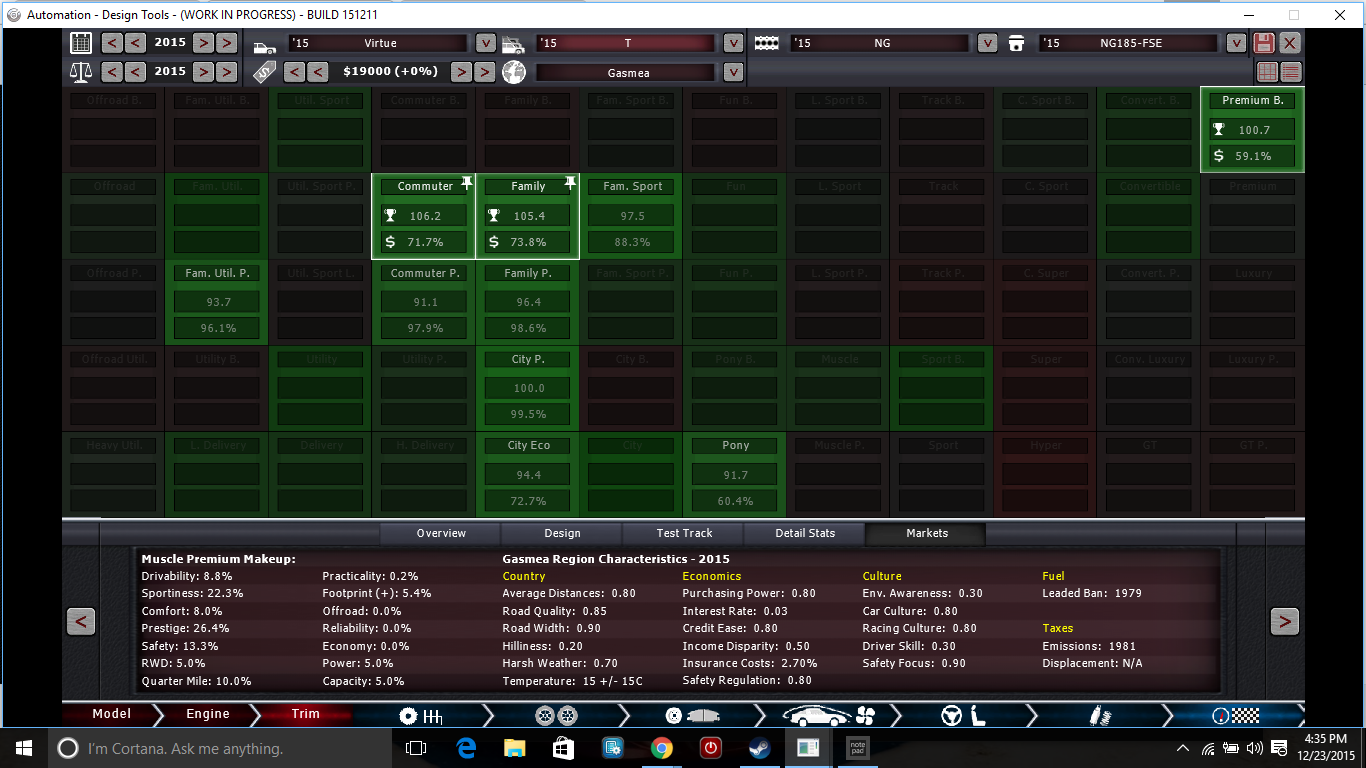Screen dimensions: 1366x768
Task: Show next market details with right arrow
Action: (1285, 621)
